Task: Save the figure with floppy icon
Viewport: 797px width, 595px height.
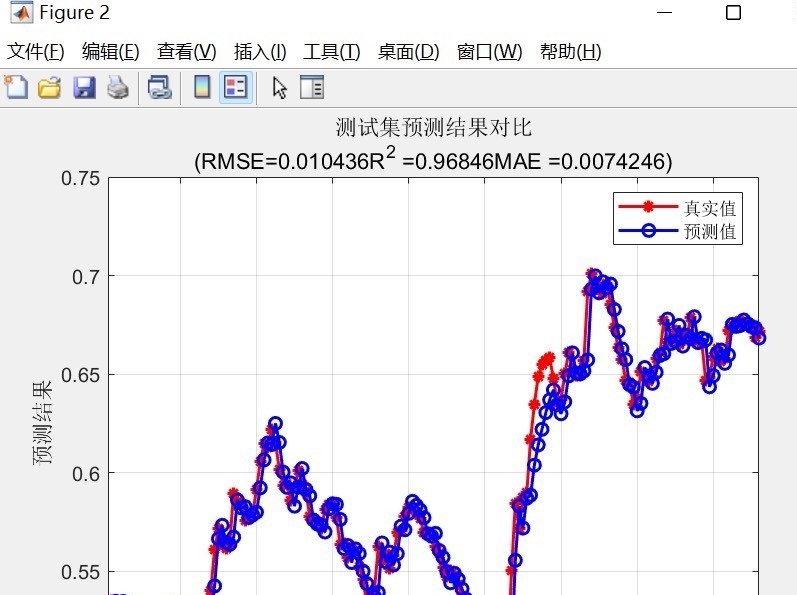Action: (84, 87)
